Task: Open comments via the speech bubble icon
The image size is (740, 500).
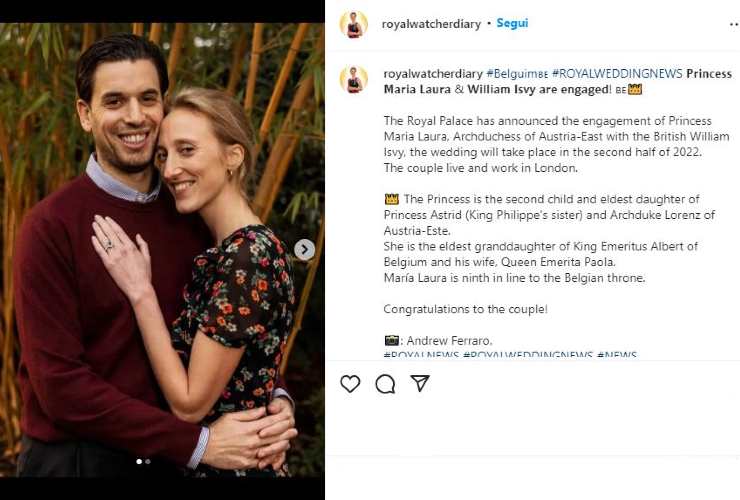Action: click(385, 384)
